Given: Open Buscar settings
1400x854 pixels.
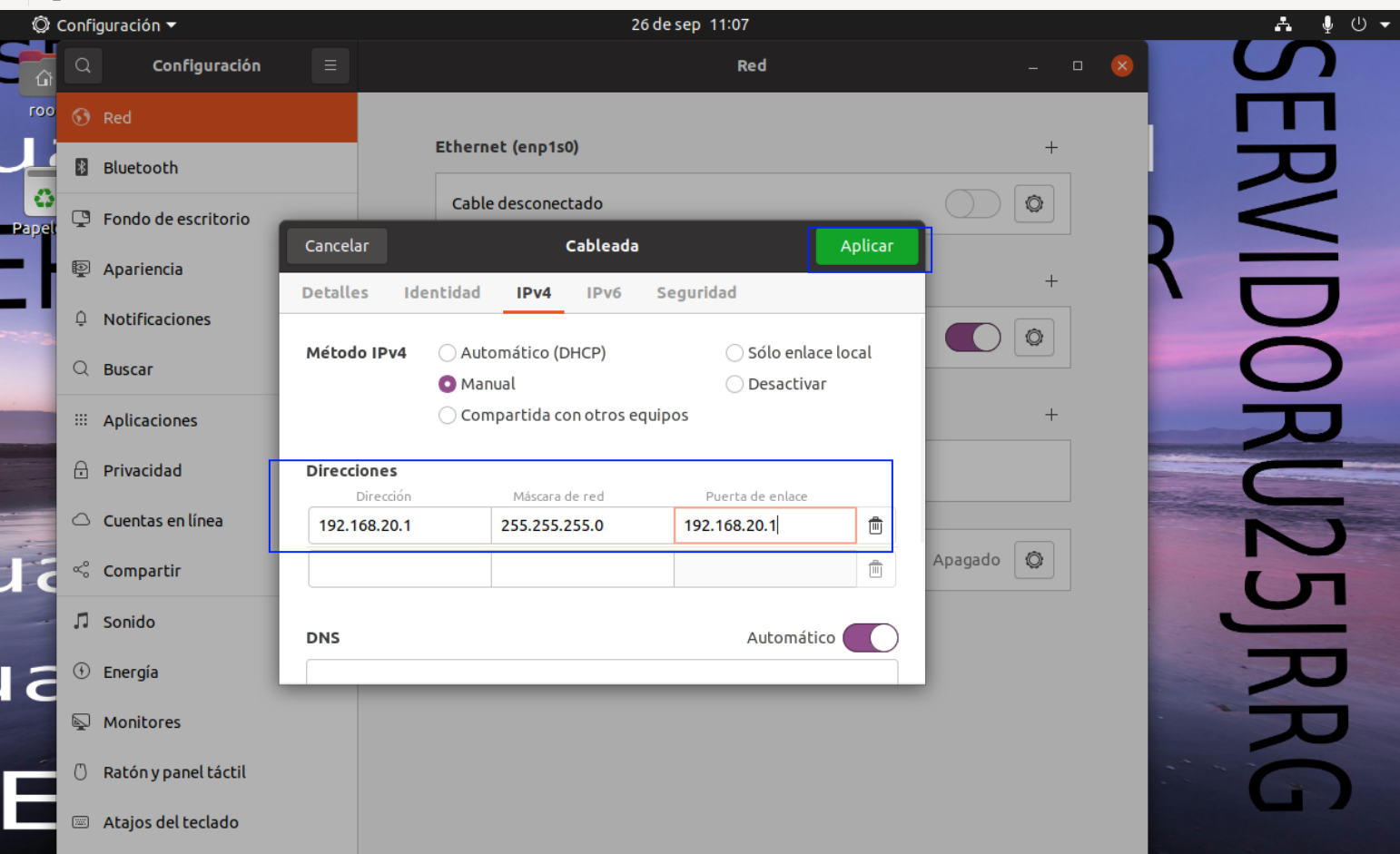Looking at the screenshot, I should 207,369.
